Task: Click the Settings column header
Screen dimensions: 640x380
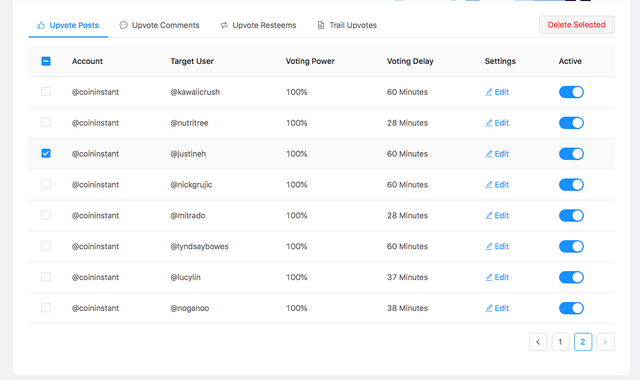Action: point(500,61)
